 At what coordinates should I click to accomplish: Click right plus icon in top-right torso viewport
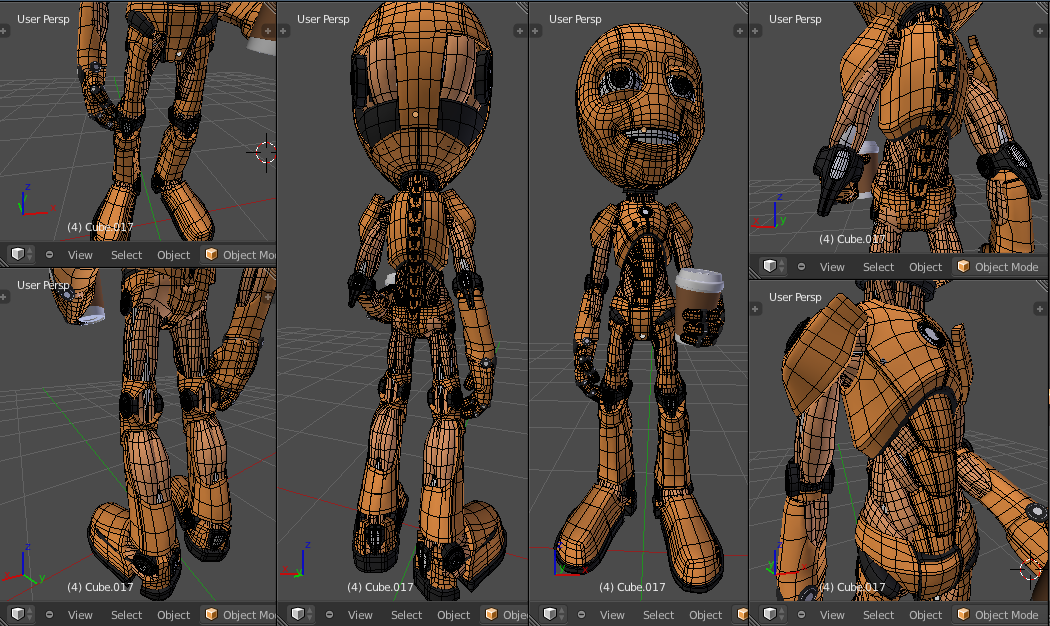point(1040,31)
